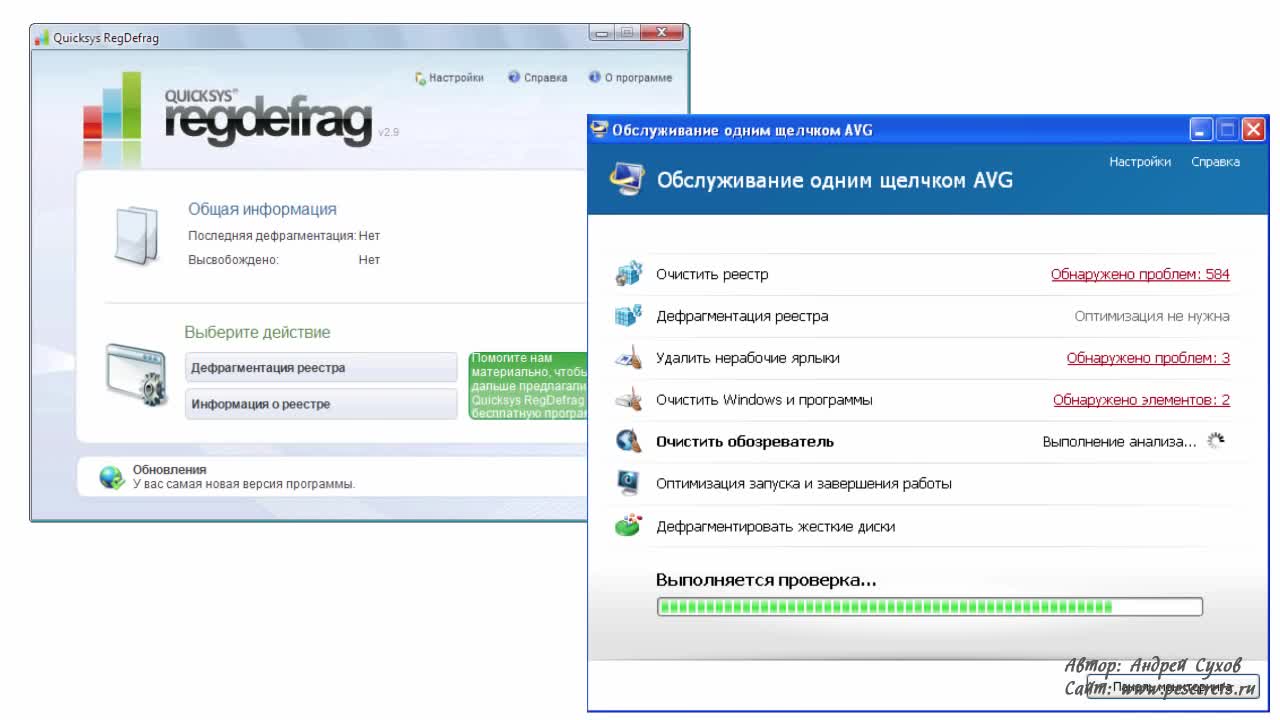Click Дефрагментация реестра button in RegDefrag

pos(321,367)
